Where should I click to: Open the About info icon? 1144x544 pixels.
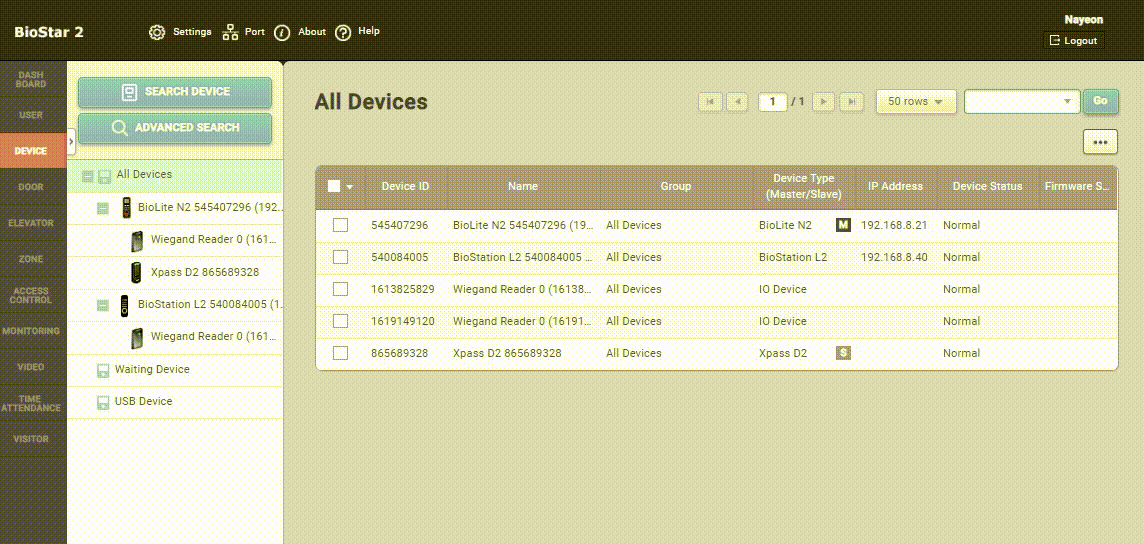click(x=282, y=32)
